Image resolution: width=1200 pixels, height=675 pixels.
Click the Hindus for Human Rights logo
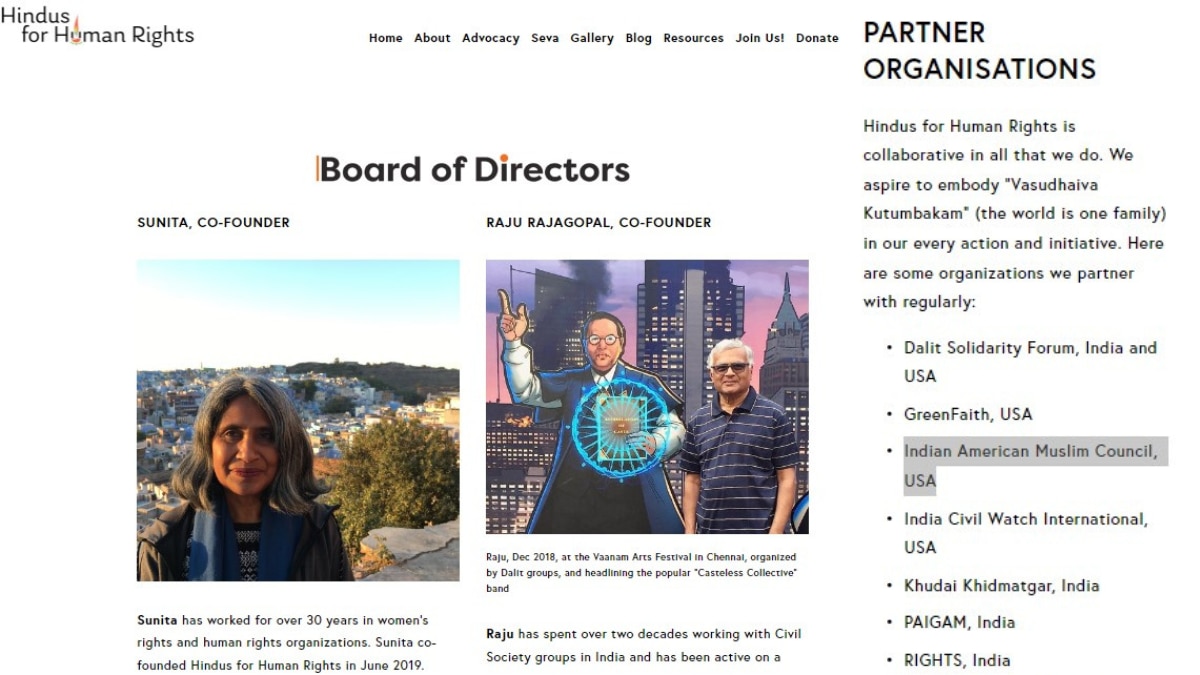click(97, 27)
